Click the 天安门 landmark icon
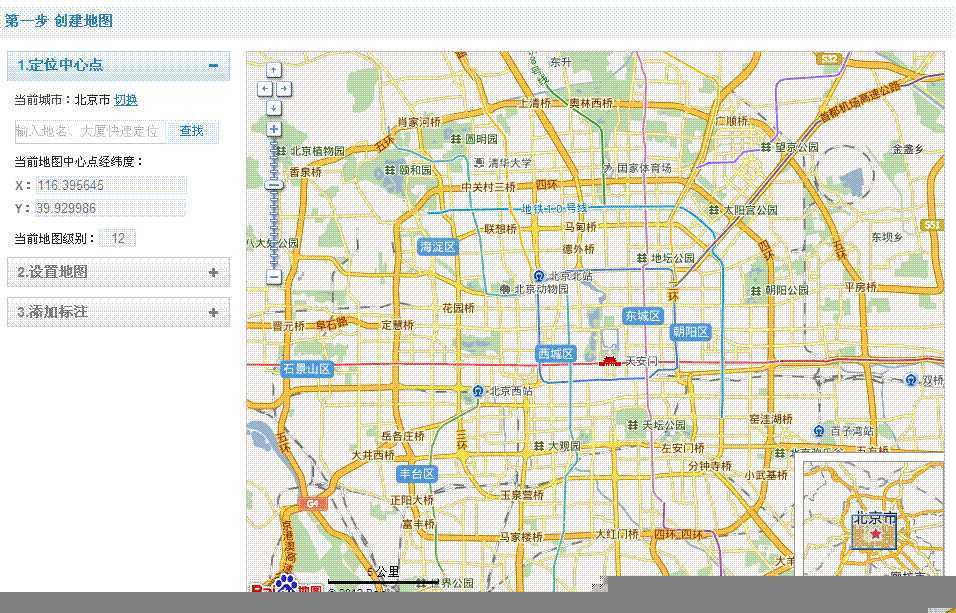 click(610, 361)
